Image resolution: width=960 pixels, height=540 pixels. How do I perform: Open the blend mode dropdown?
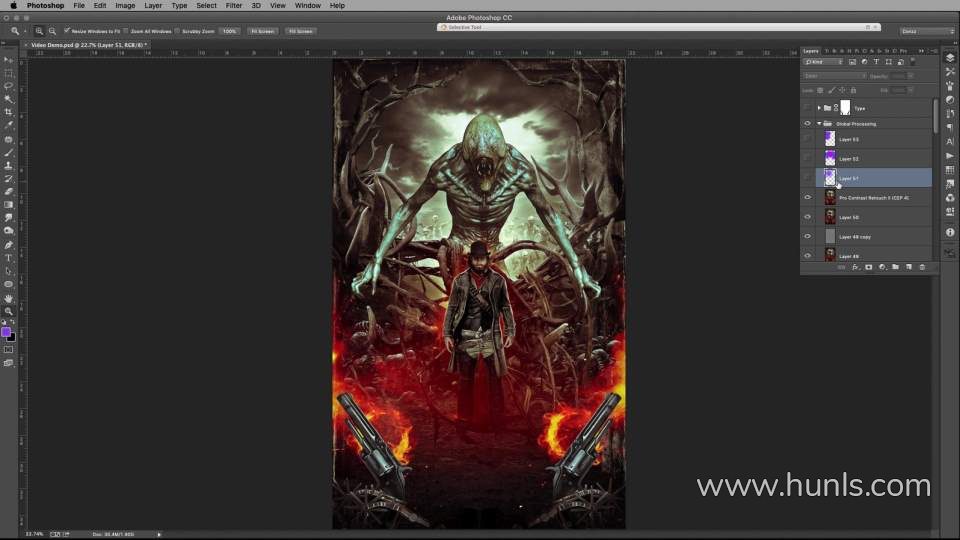[834, 76]
